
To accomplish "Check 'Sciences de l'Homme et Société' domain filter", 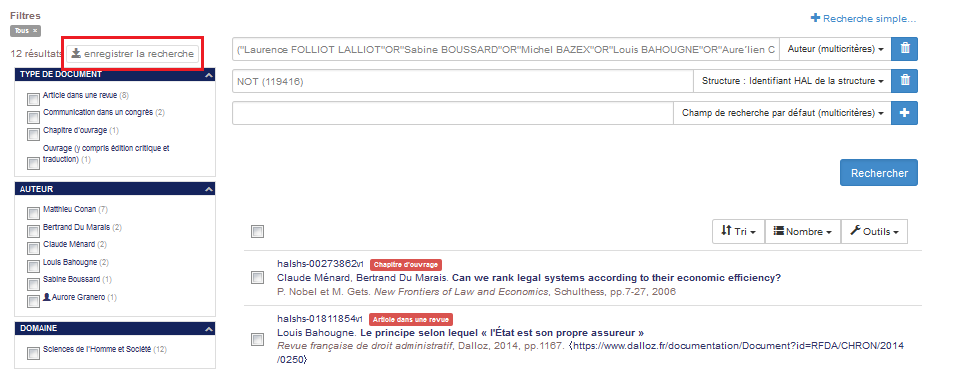I will [x=34, y=353].
